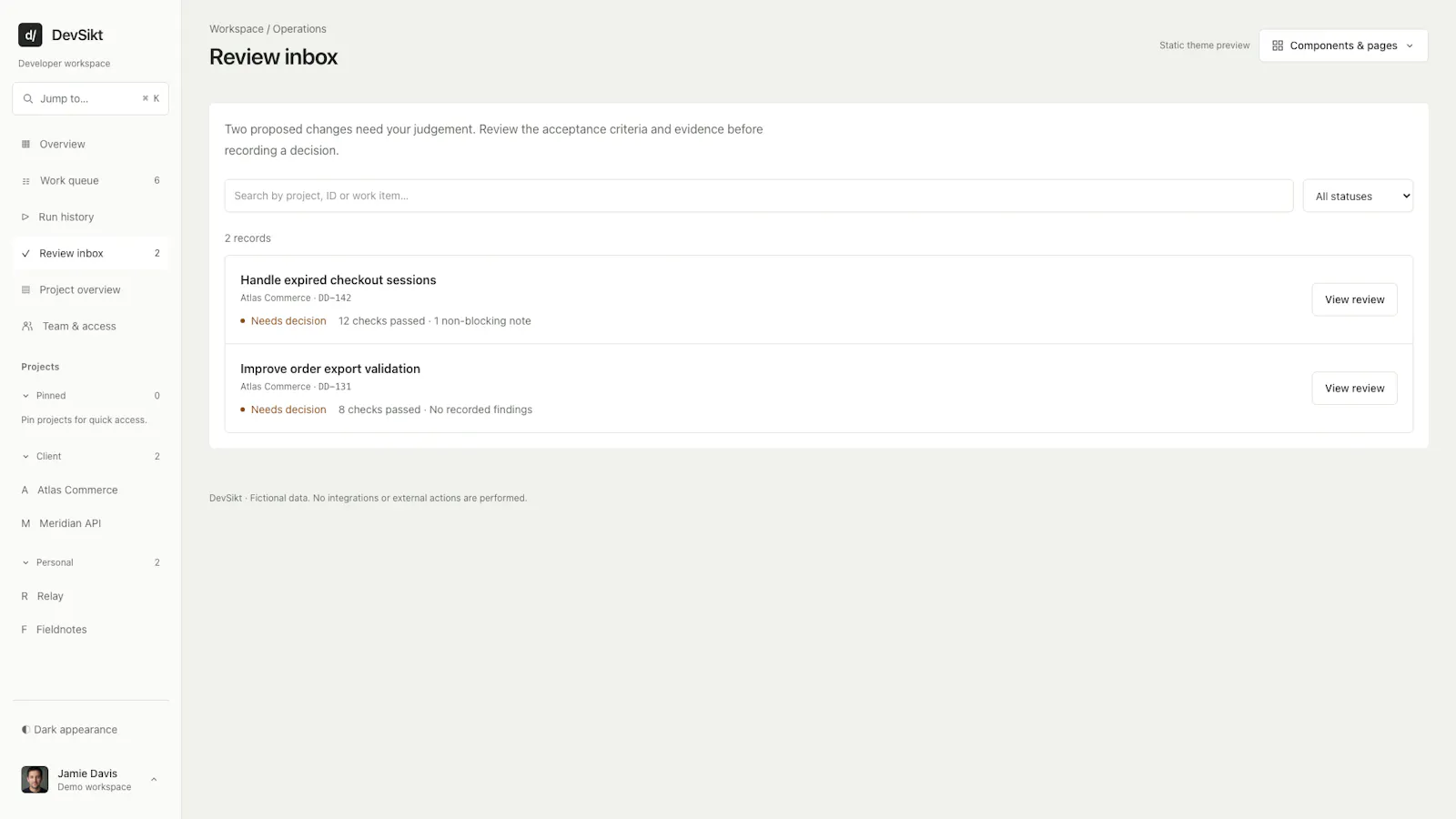Click the 2 records count label
Viewport: 1456px width, 819px height.
(x=248, y=238)
